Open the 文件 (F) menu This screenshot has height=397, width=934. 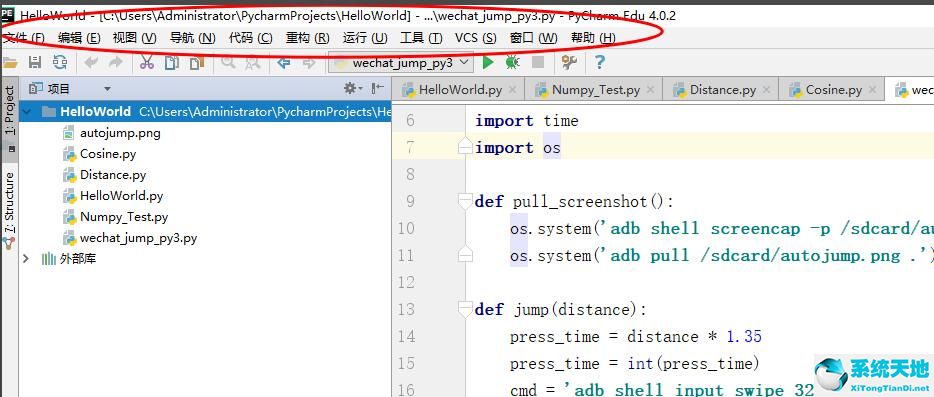pyautogui.click(x=23, y=38)
